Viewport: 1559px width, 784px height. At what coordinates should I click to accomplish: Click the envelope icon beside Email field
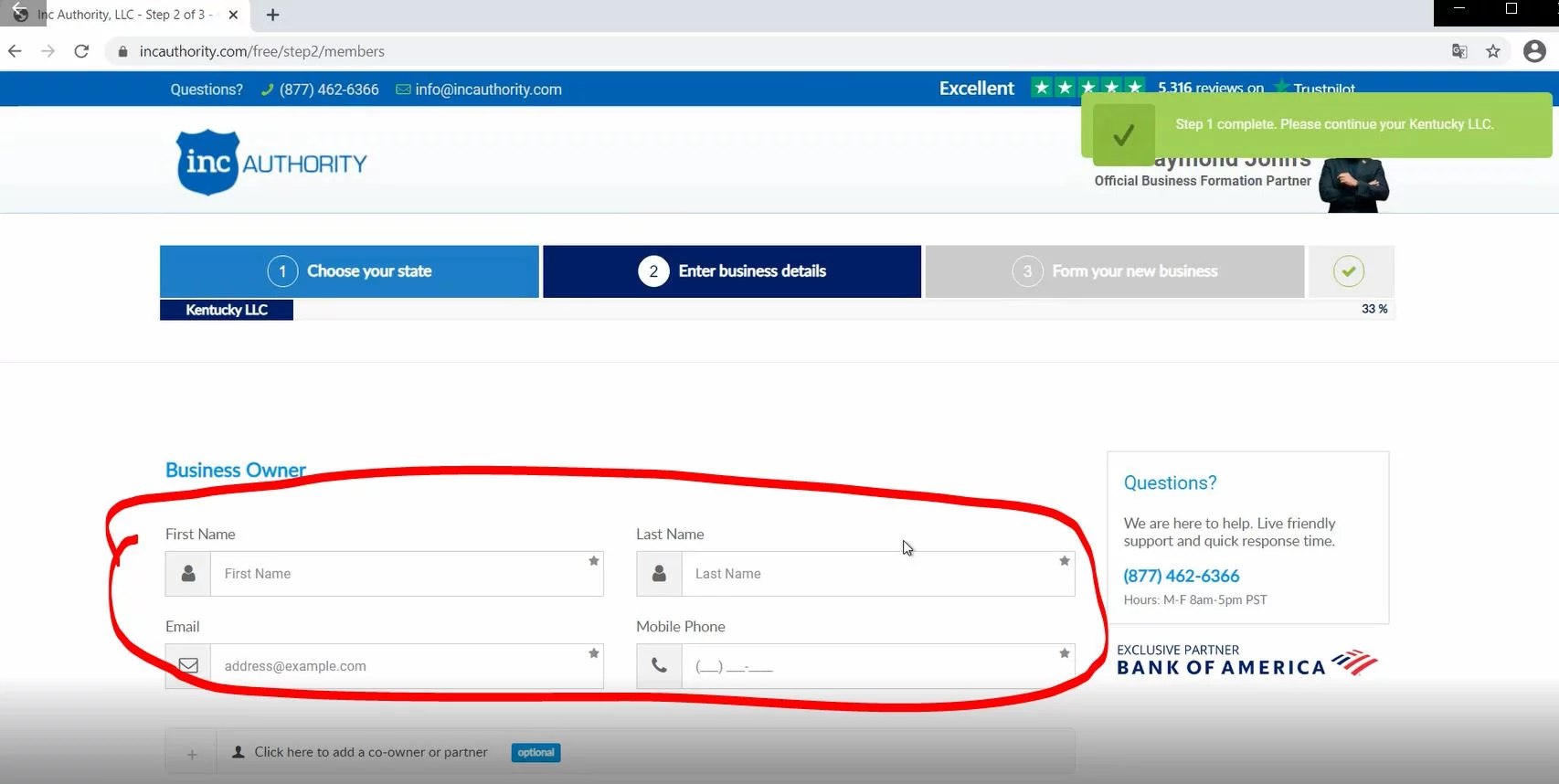[x=188, y=666]
